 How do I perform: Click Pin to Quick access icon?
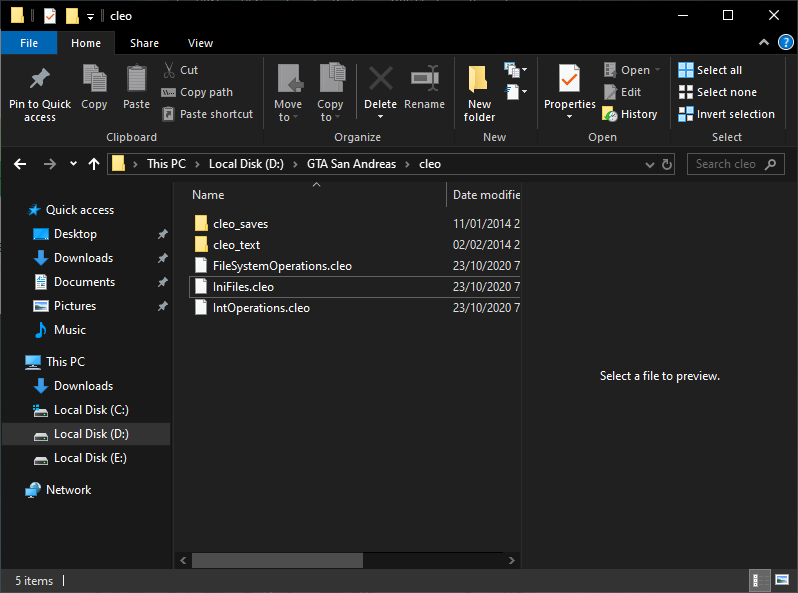click(x=40, y=79)
